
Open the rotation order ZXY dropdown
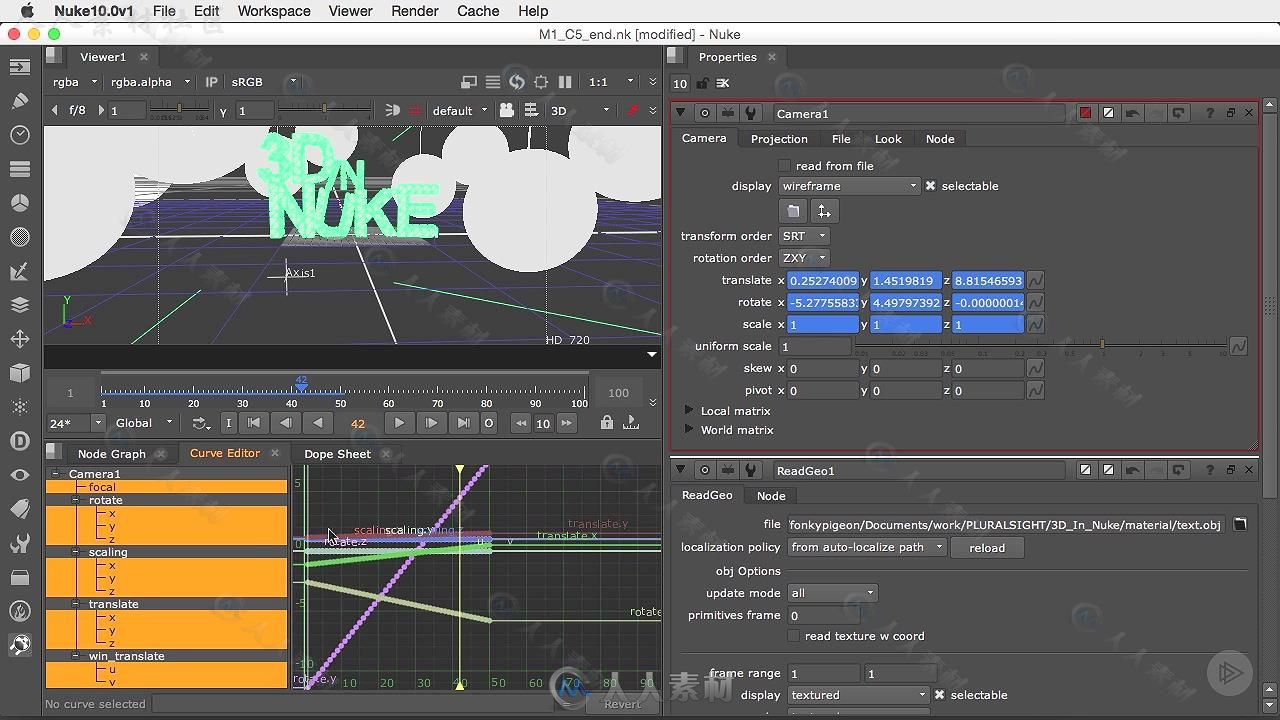(804, 258)
